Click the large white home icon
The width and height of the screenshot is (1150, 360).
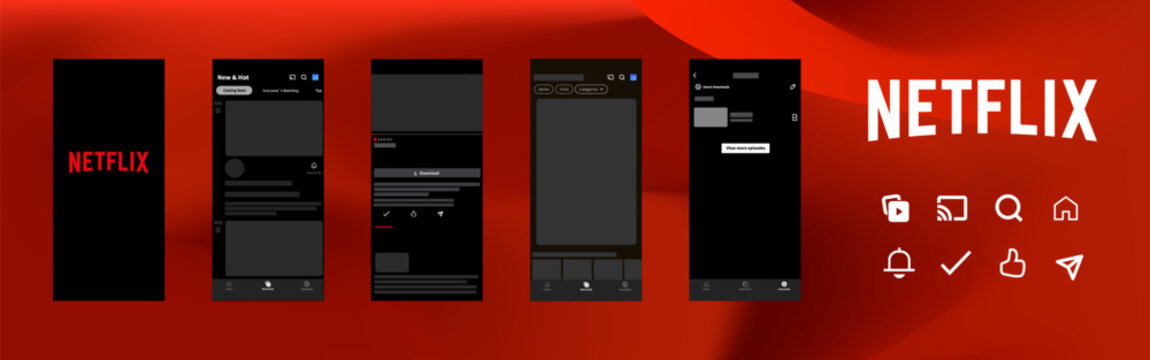pos(1066,208)
